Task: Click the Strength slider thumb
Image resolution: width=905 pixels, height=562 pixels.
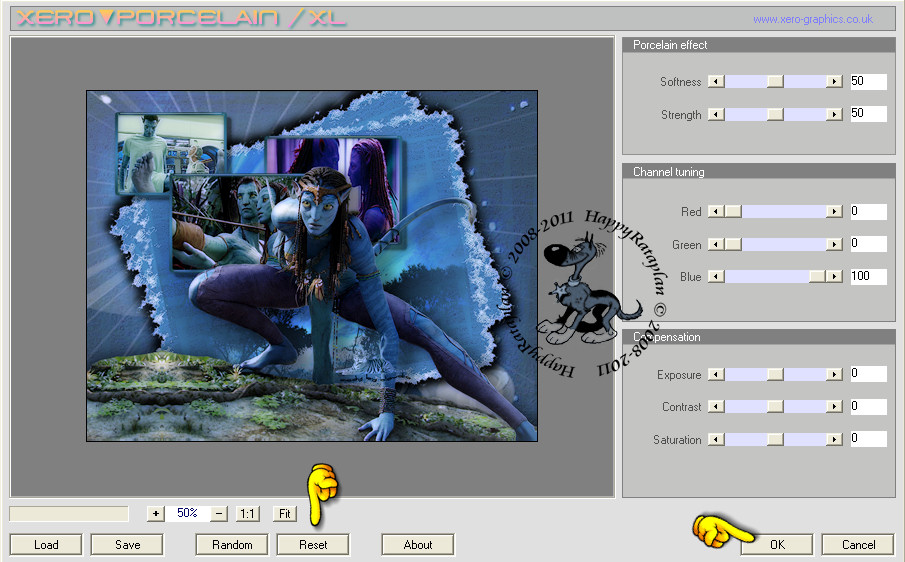Action: click(775, 114)
